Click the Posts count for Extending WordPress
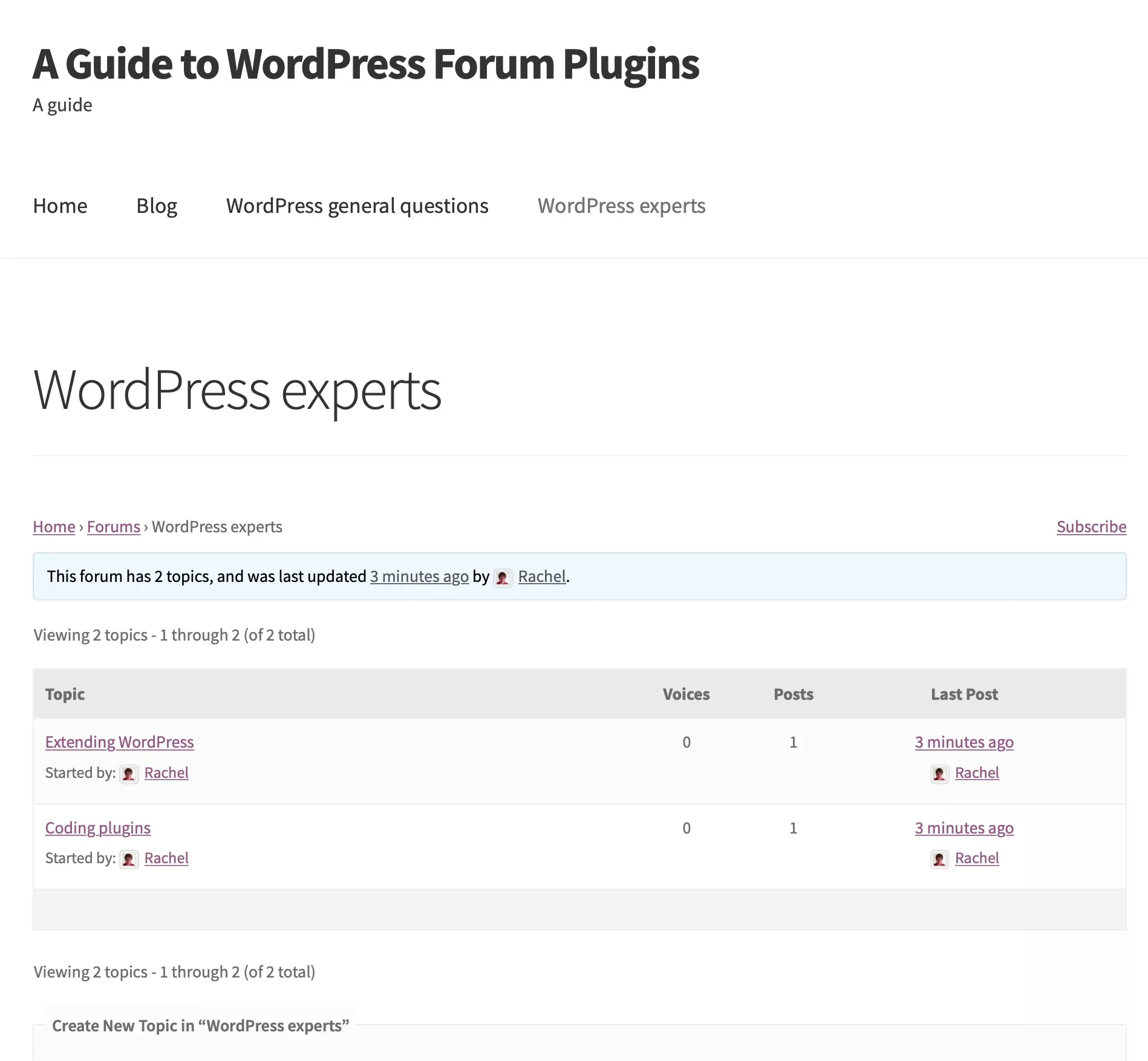 [794, 742]
